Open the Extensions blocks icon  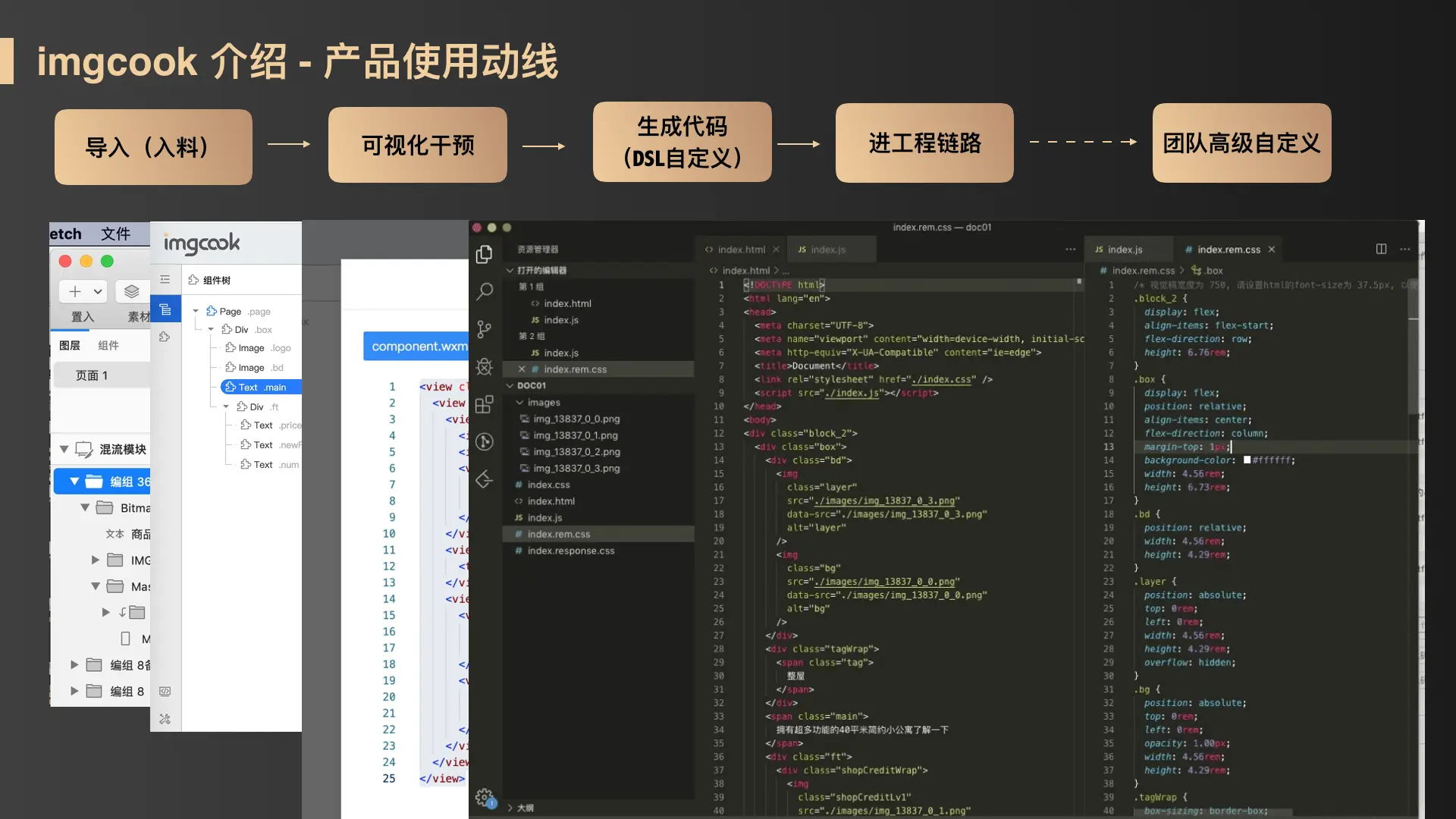[x=484, y=404]
